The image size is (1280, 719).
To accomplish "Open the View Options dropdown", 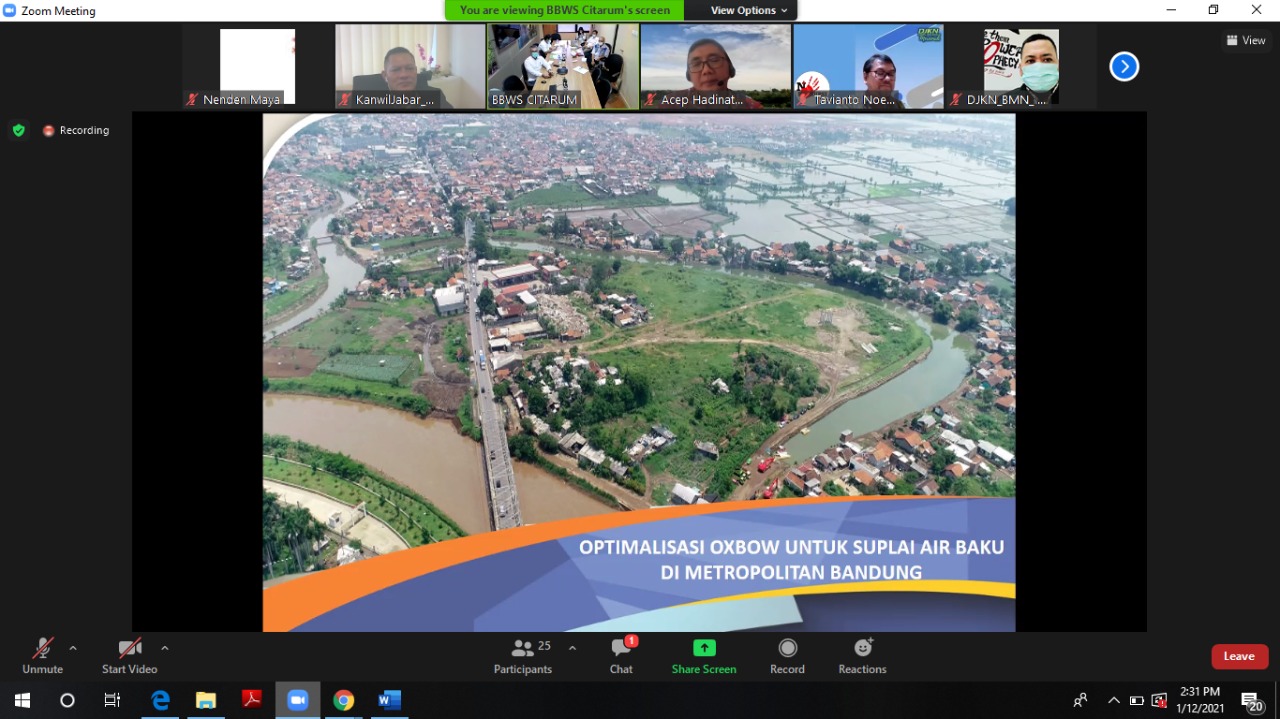I will (744, 10).
